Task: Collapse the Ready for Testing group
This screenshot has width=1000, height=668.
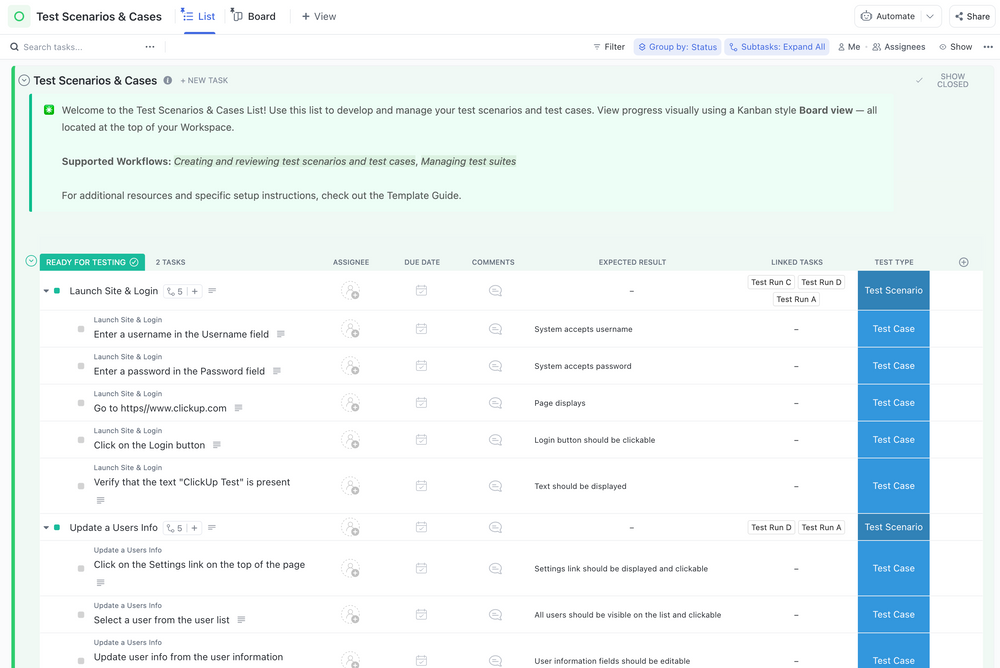Action: click(30, 261)
